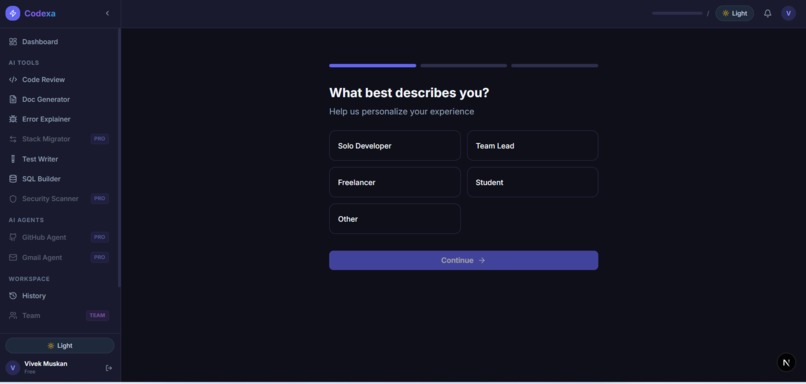The width and height of the screenshot is (806, 384).
Task: Click the History clock icon
Action: 13,296
